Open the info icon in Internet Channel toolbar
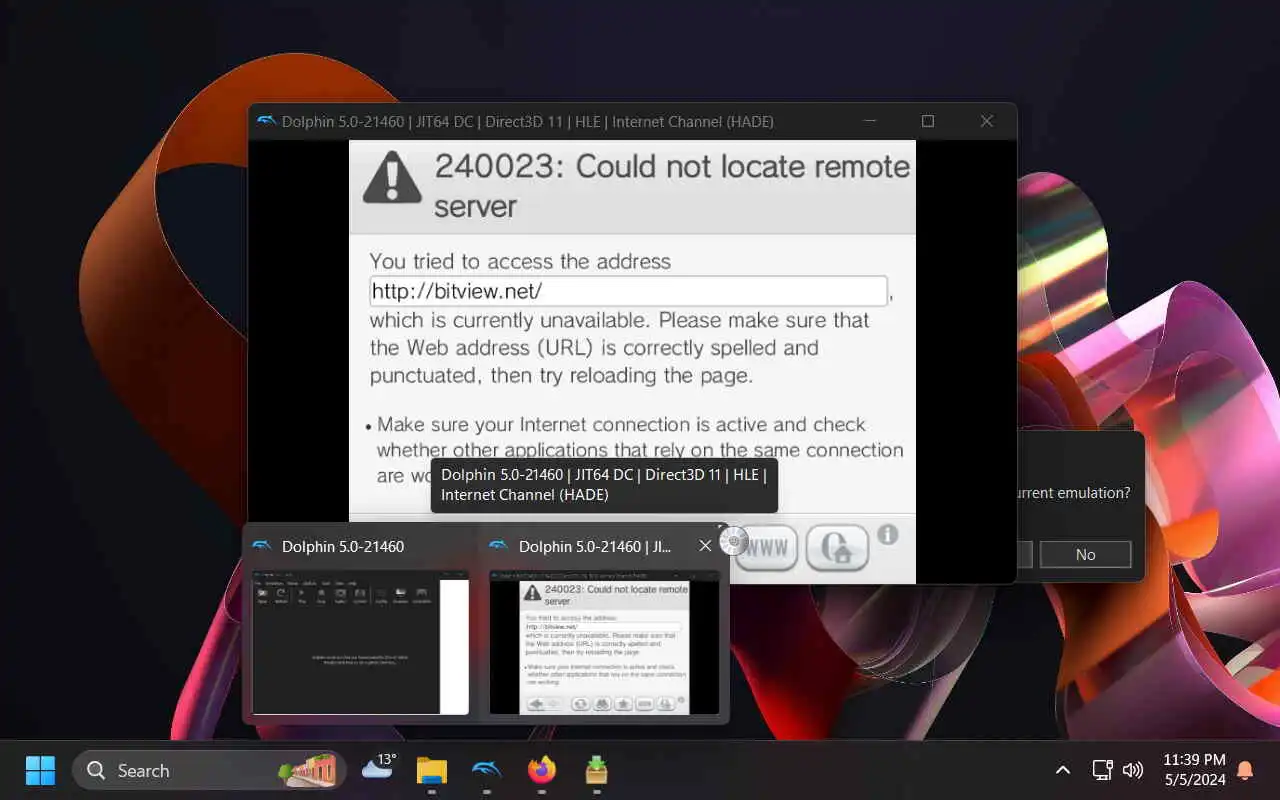 coord(887,534)
